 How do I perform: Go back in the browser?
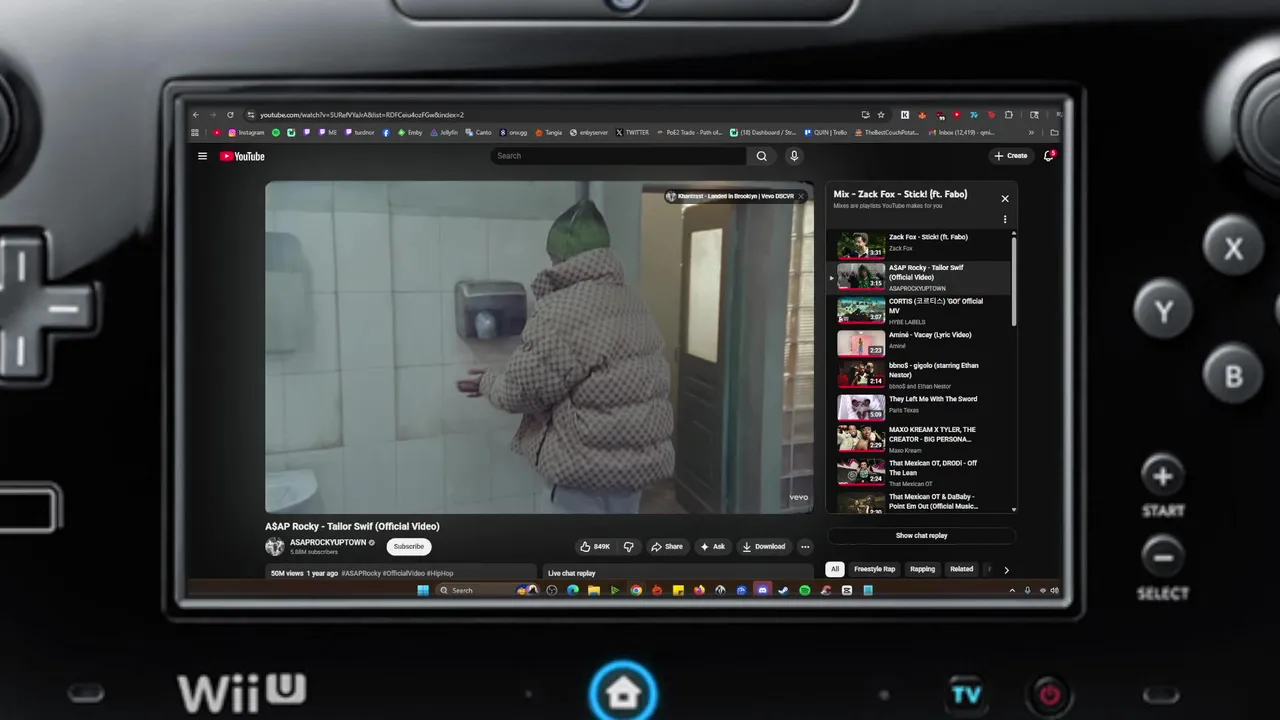tap(196, 115)
